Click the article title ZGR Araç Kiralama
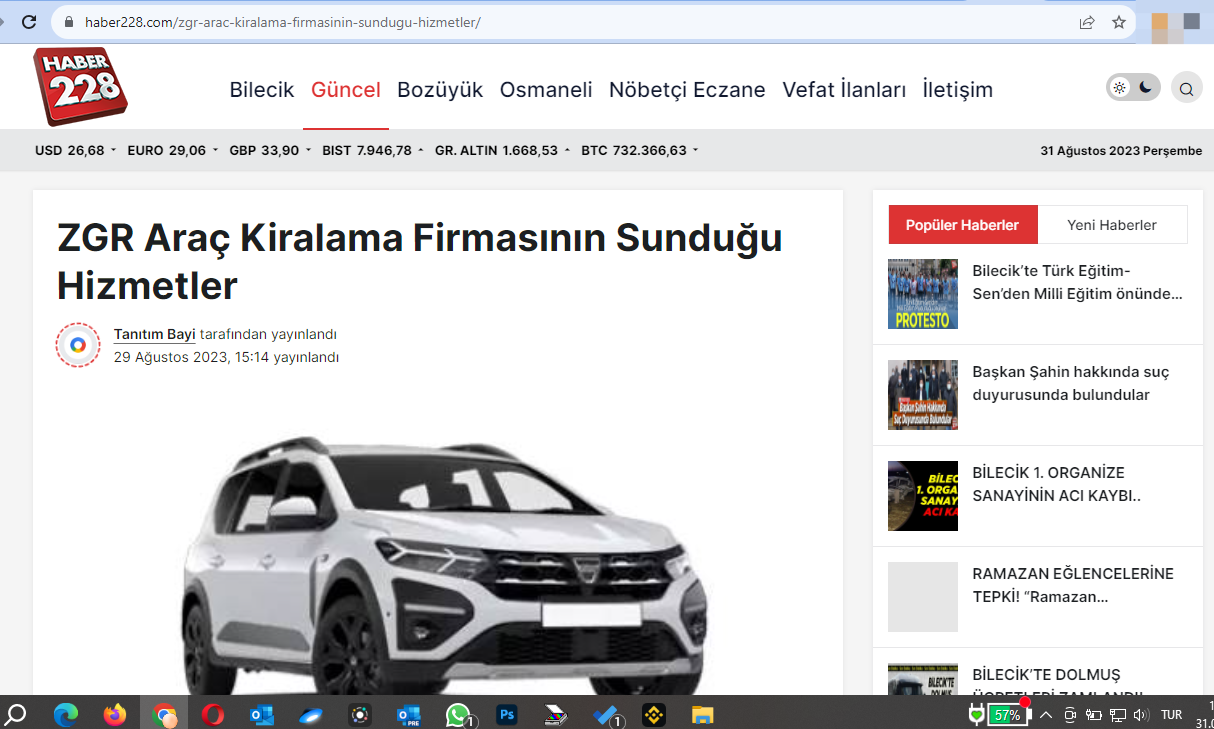This screenshot has height=729, width=1214. 420,261
